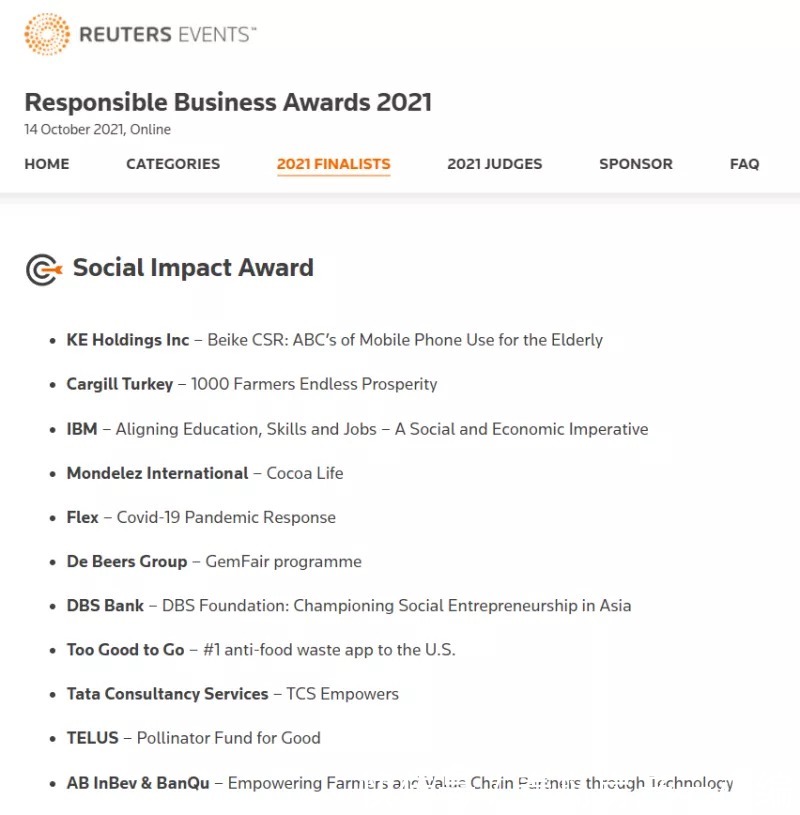The height and width of the screenshot is (815, 800).
Task: Click the De Beers Group GemFair entry
Action: 214,561
